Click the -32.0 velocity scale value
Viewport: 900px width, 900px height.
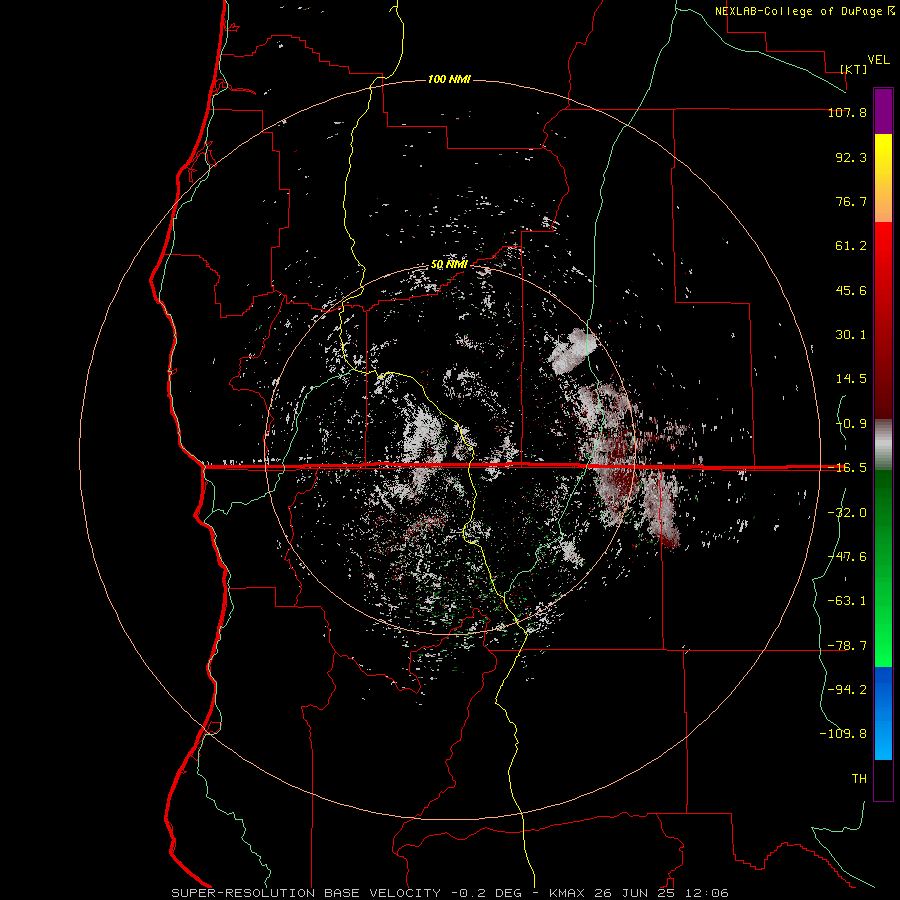(x=847, y=512)
